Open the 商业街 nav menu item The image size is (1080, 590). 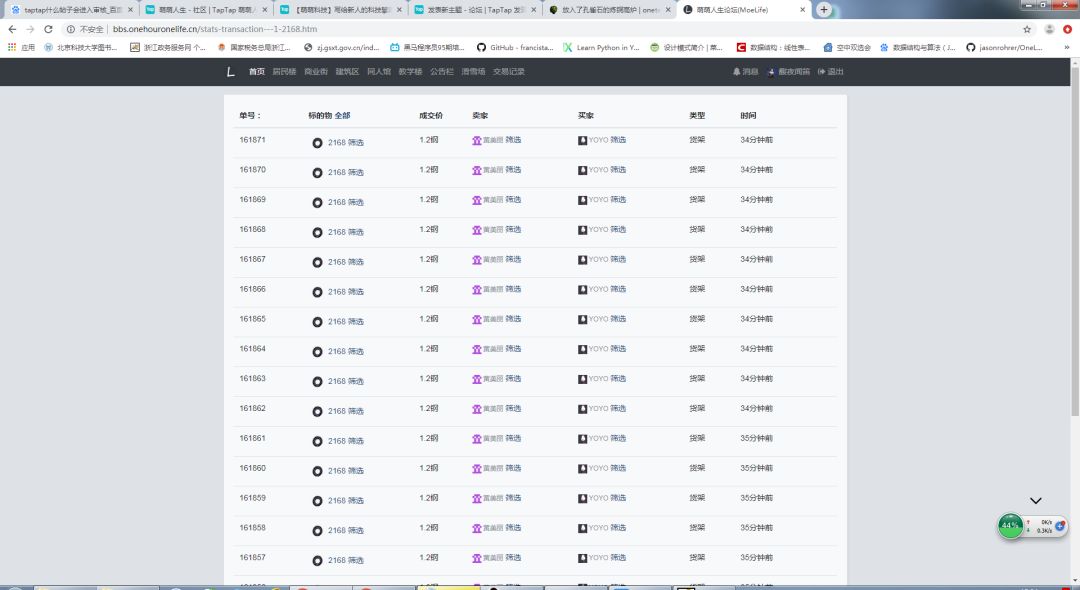tap(315, 72)
